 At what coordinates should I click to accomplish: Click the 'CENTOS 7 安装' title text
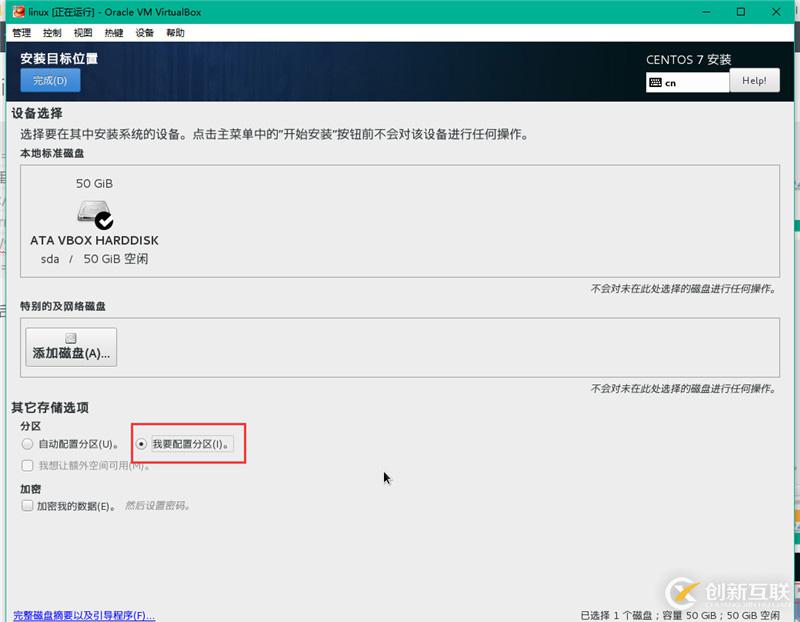tap(689, 60)
